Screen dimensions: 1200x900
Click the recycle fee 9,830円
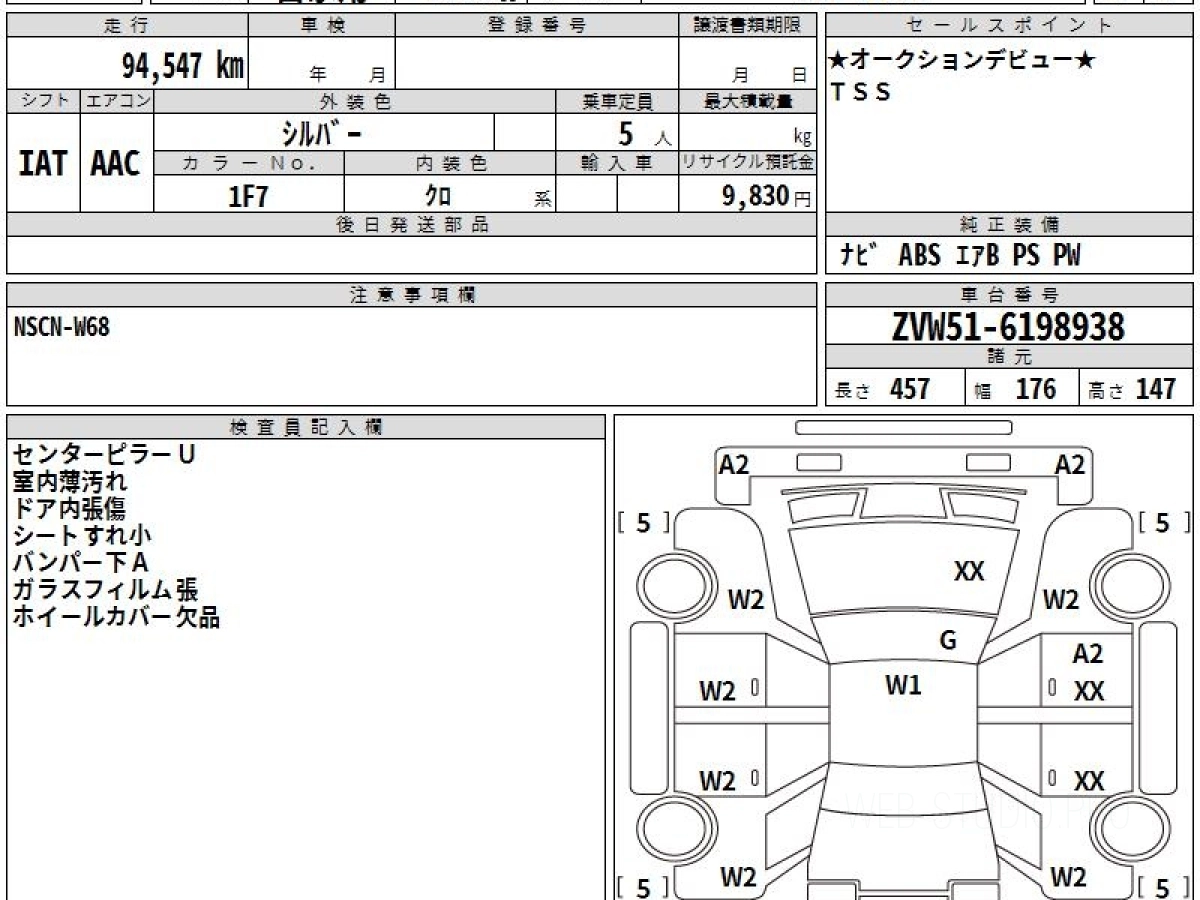click(767, 196)
